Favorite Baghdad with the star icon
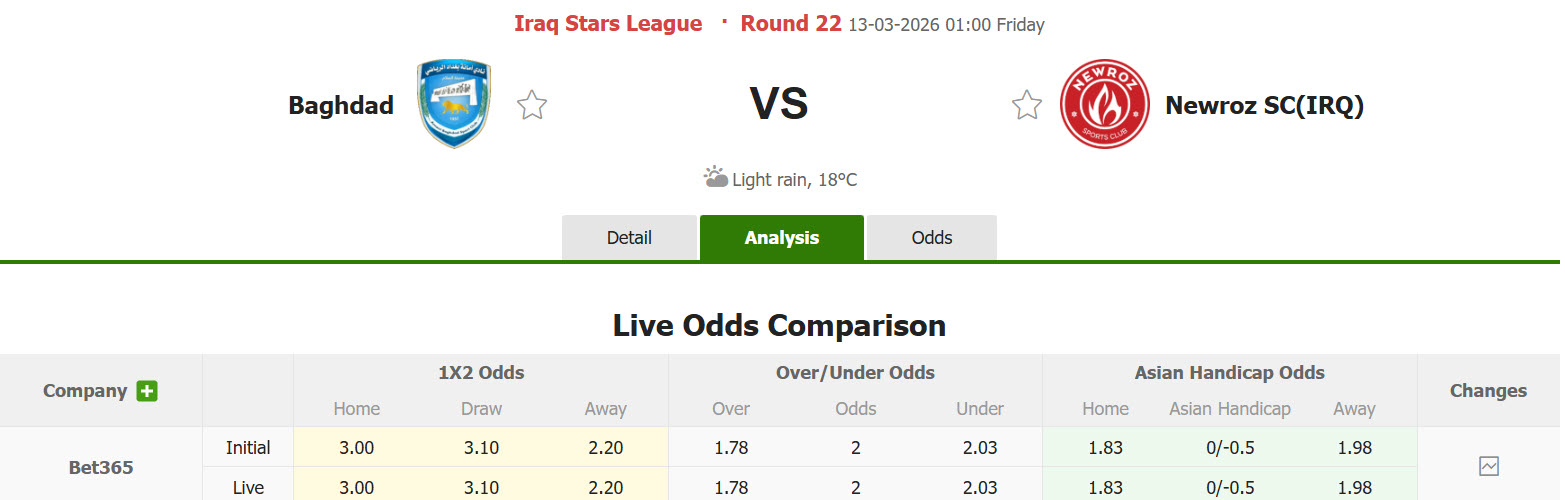The image size is (1565, 500). (532, 105)
